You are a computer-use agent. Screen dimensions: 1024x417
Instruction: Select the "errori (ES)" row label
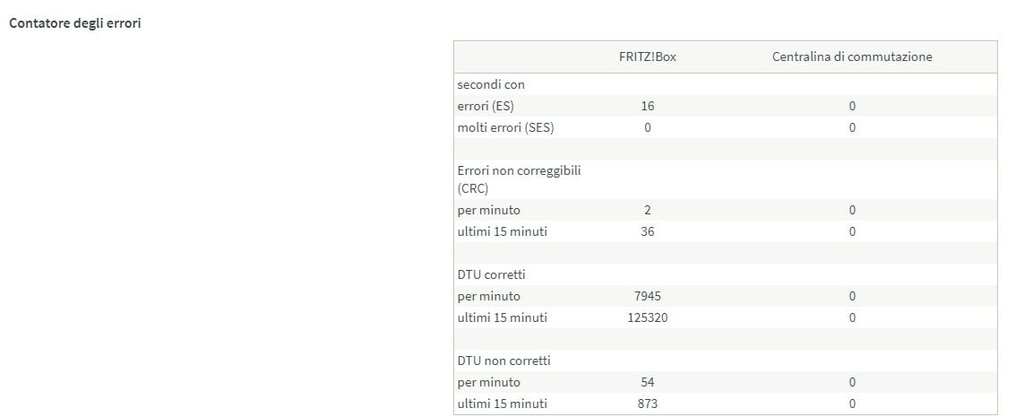487,106
